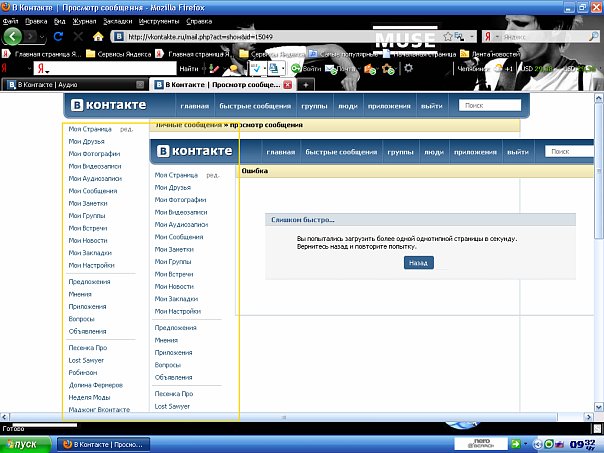The height and width of the screenshot is (453, 604).
Task: Open the translate button dropdown arrow
Action: coord(283,69)
